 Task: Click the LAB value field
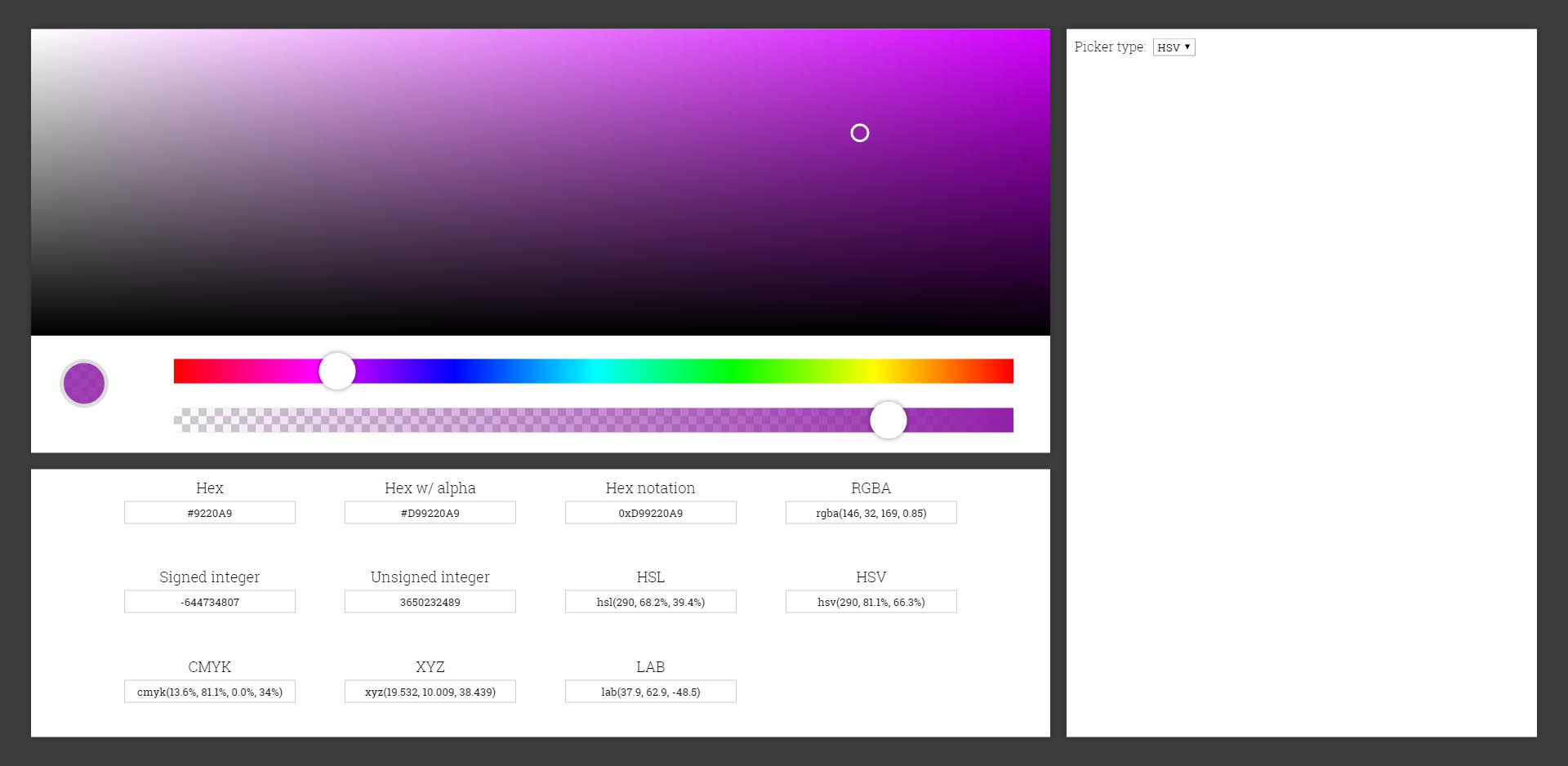pyautogui.click(x=651, y=692)
